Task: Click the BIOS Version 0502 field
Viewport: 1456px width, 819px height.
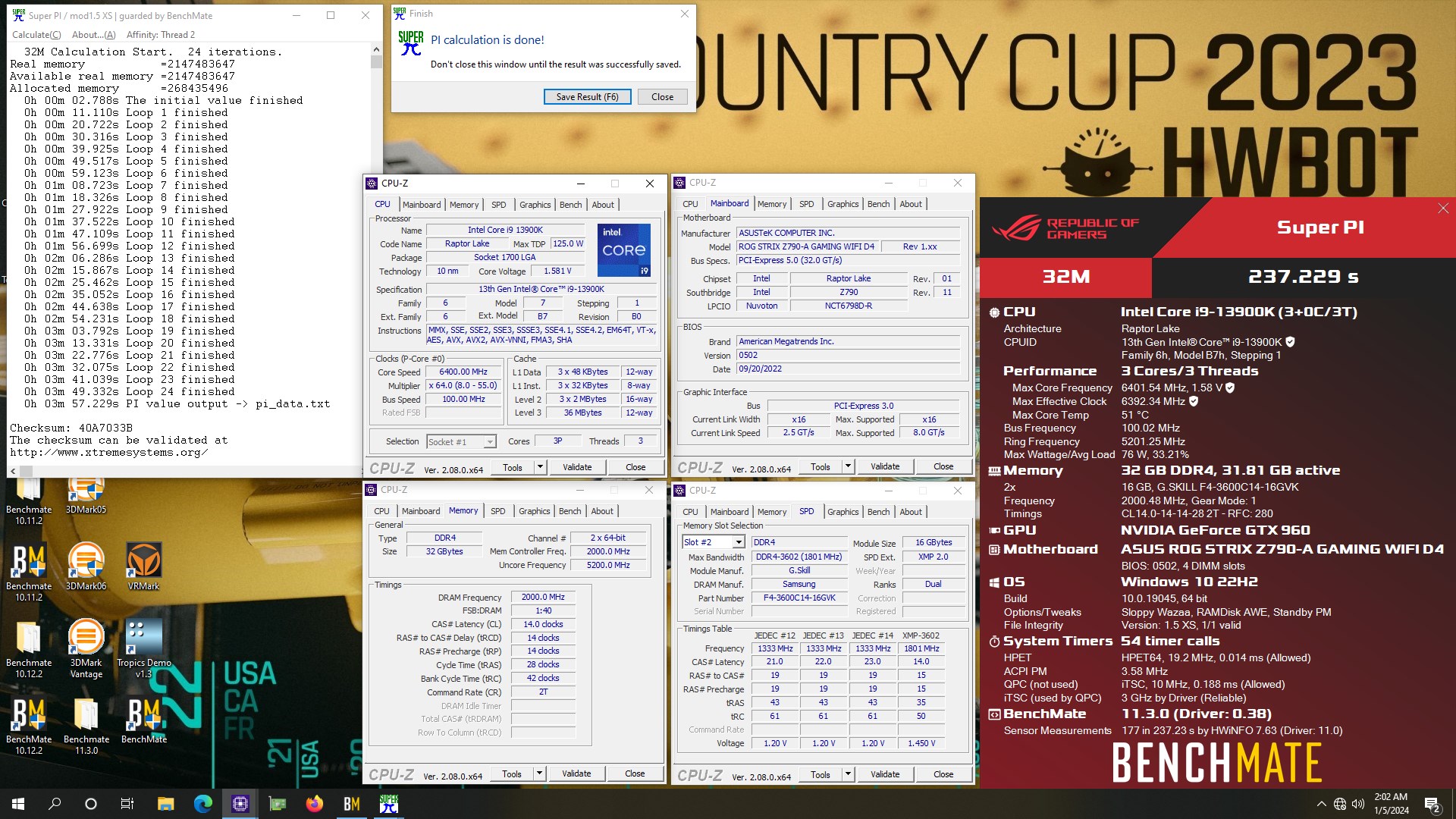Action: coord(849,355)
